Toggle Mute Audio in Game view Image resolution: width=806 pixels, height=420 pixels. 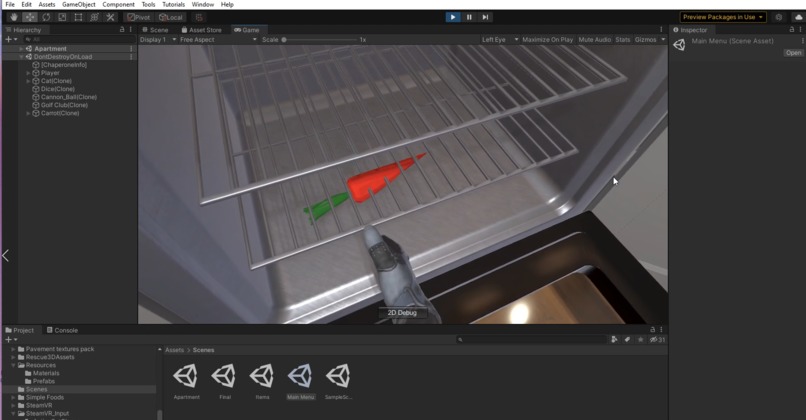pos(595,40)
